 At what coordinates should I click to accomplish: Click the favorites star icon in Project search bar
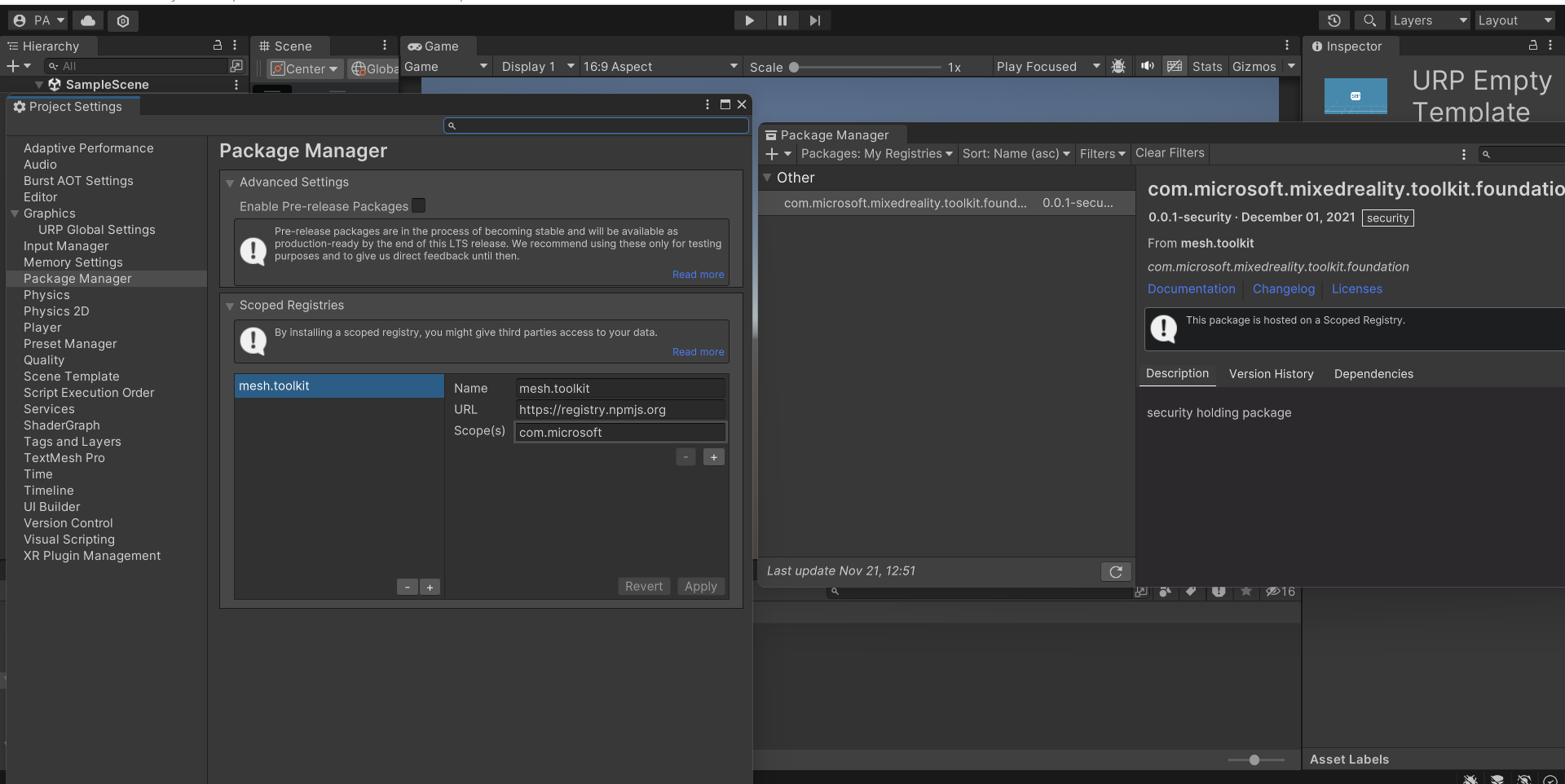tap(1245, 592)
